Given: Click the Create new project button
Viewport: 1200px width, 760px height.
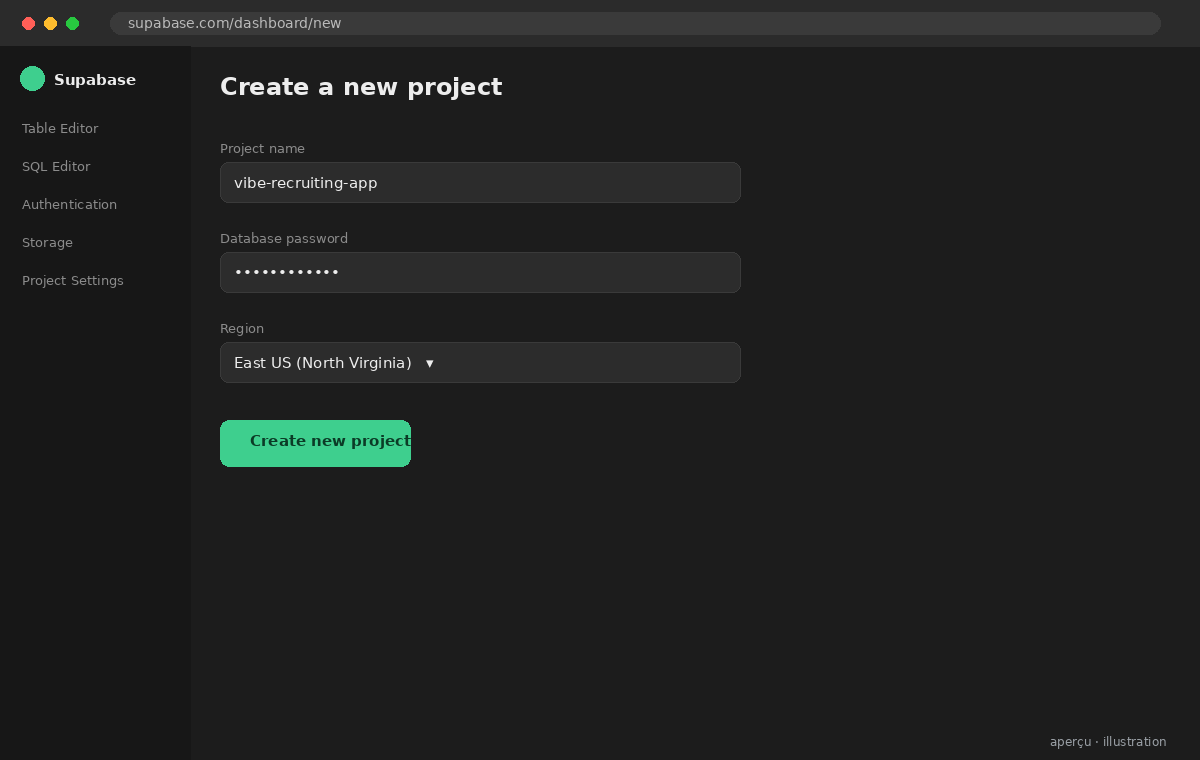Looking at the screenshot, I should click(315, 443).
